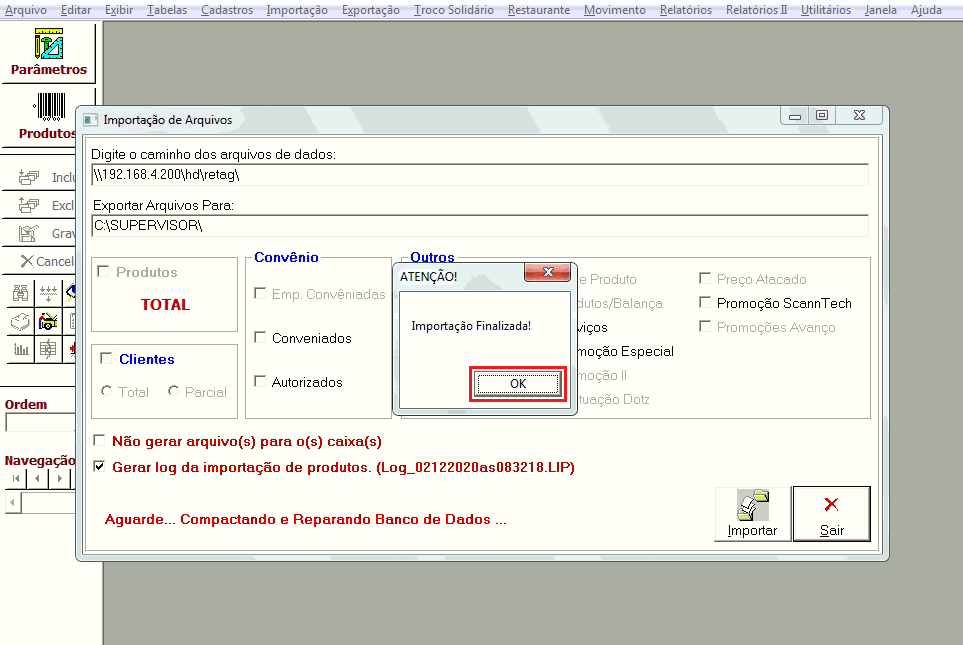The image size is (963, 645).
Task: Check the Conveniados checkbox
Action: pos(261,338)
